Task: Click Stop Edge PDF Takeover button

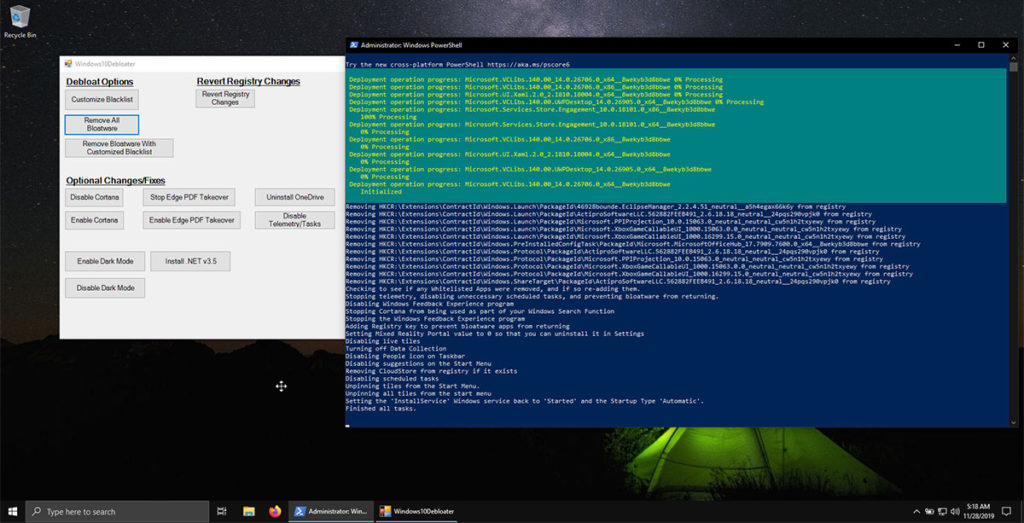Action: (x=189, y=197)
